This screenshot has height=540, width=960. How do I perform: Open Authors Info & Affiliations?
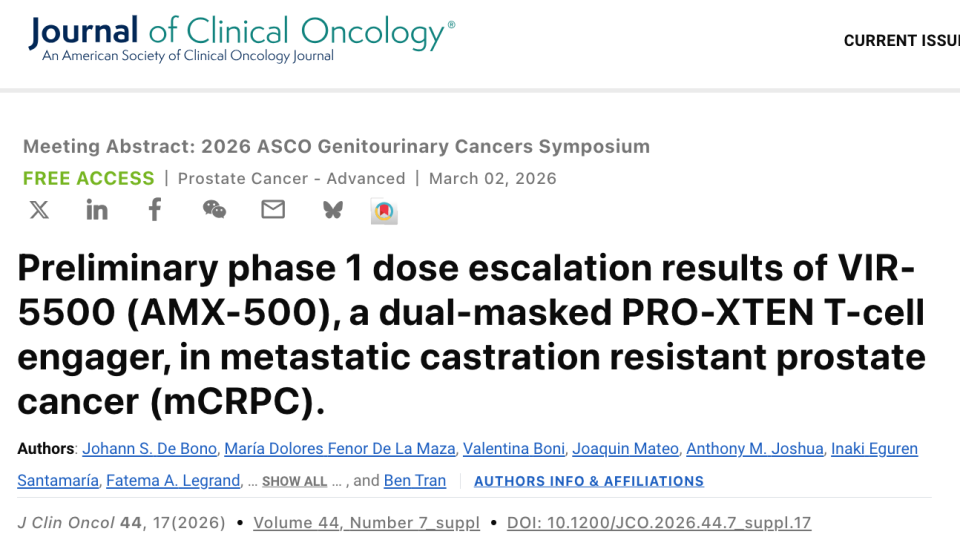coord(588,481)
